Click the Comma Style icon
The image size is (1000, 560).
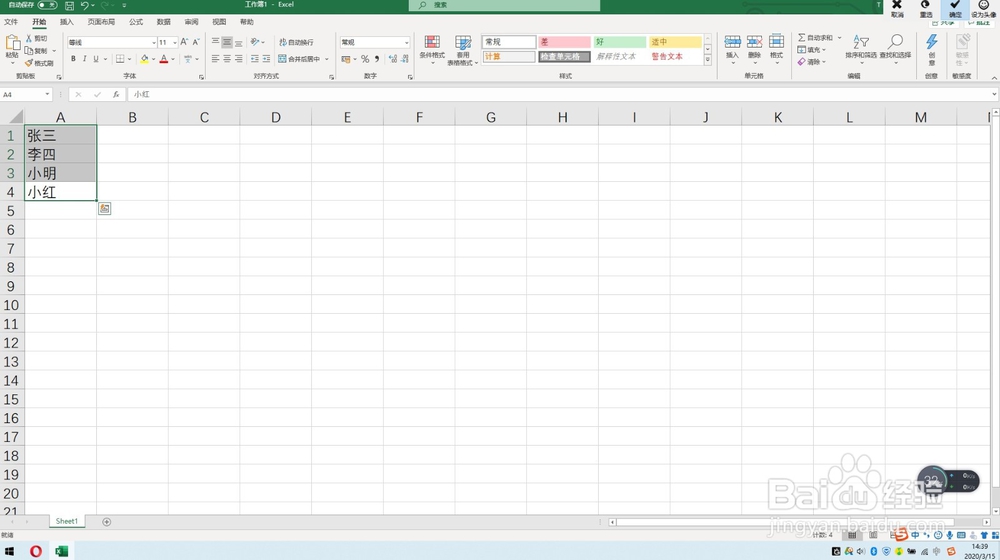point(377,59)
